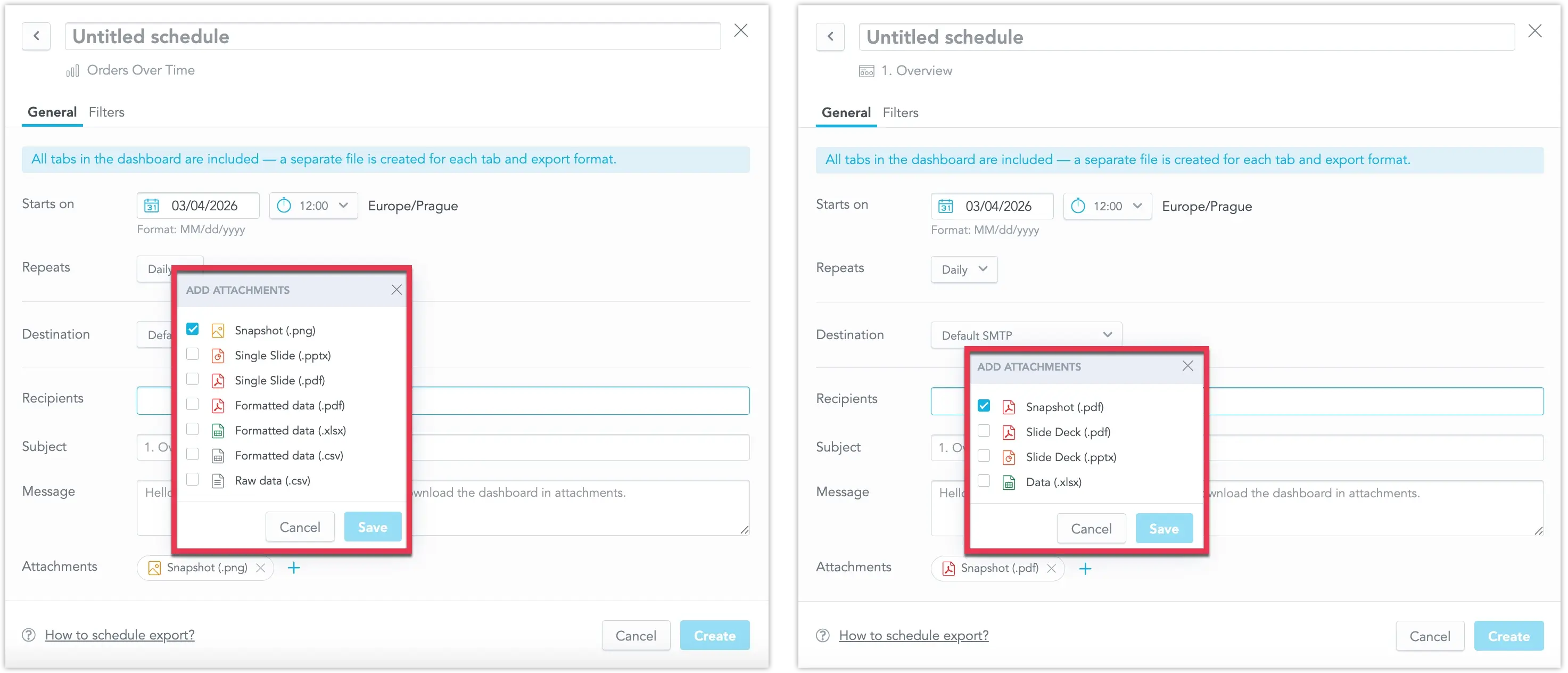Enable the Raw data (.csv) checkbox
This screenshot has width=1568, height=673.
192,479
